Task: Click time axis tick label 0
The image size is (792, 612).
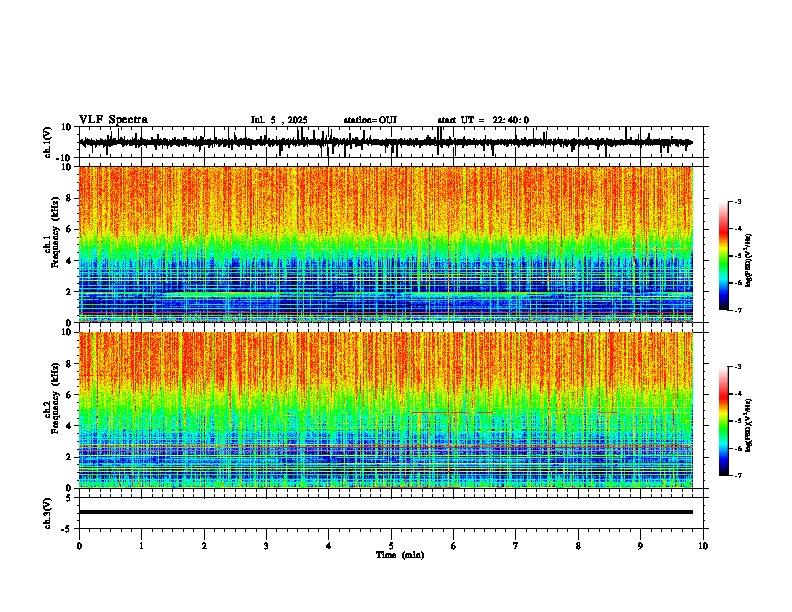Action: (x=79, y=546)
